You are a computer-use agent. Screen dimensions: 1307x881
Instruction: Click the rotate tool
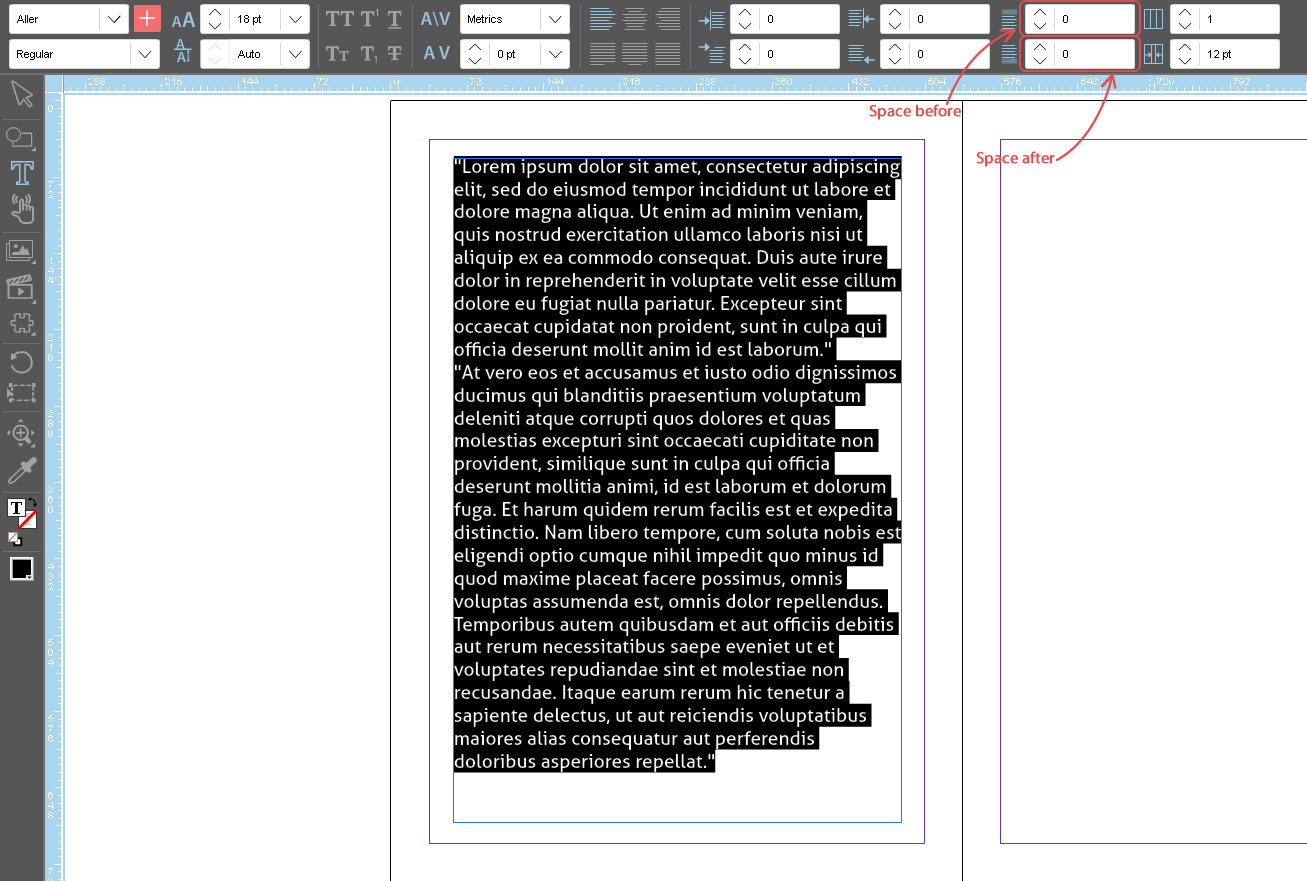click(21, 361)
